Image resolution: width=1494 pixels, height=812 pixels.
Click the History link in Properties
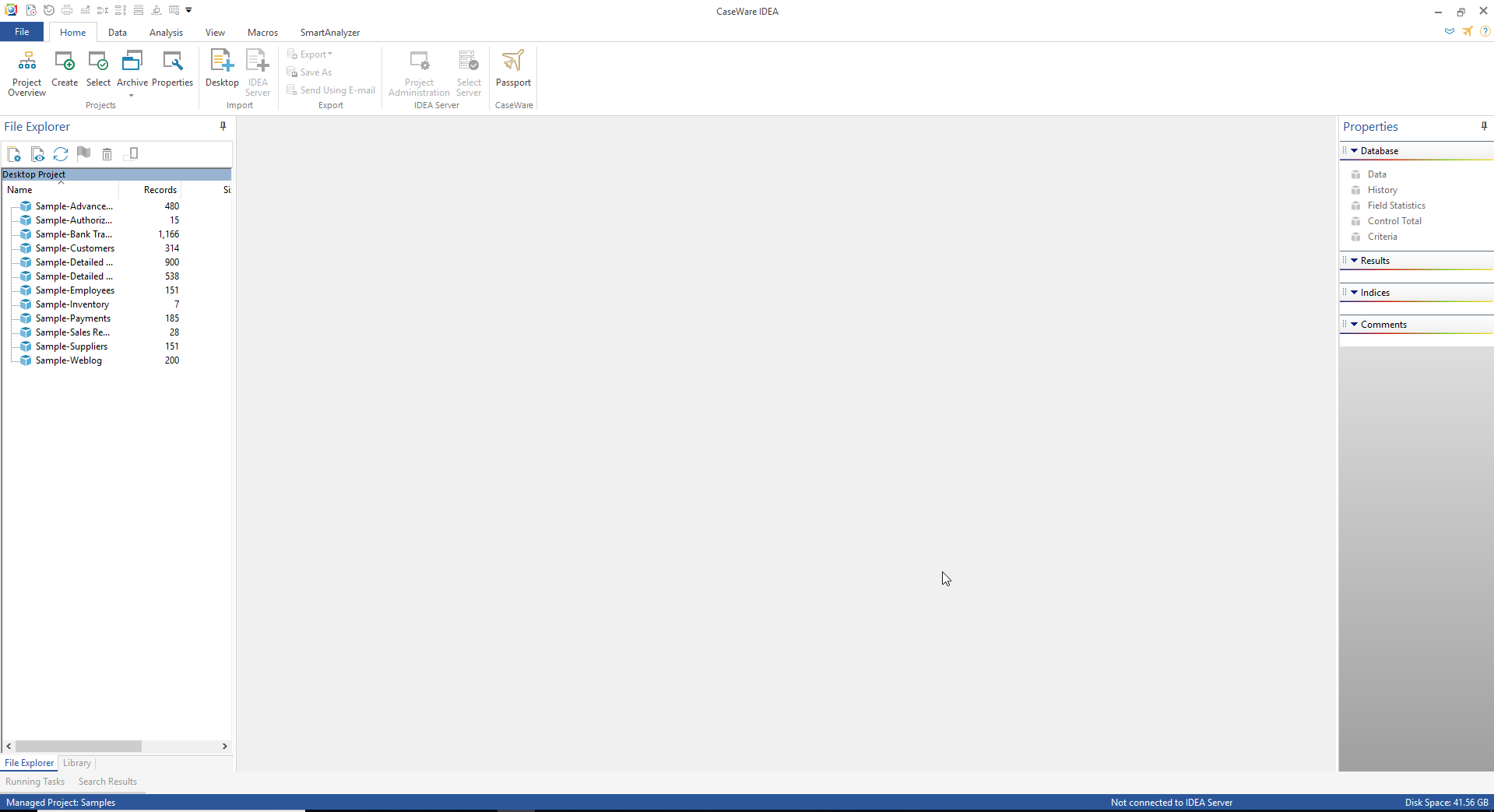click(1382, 190)
